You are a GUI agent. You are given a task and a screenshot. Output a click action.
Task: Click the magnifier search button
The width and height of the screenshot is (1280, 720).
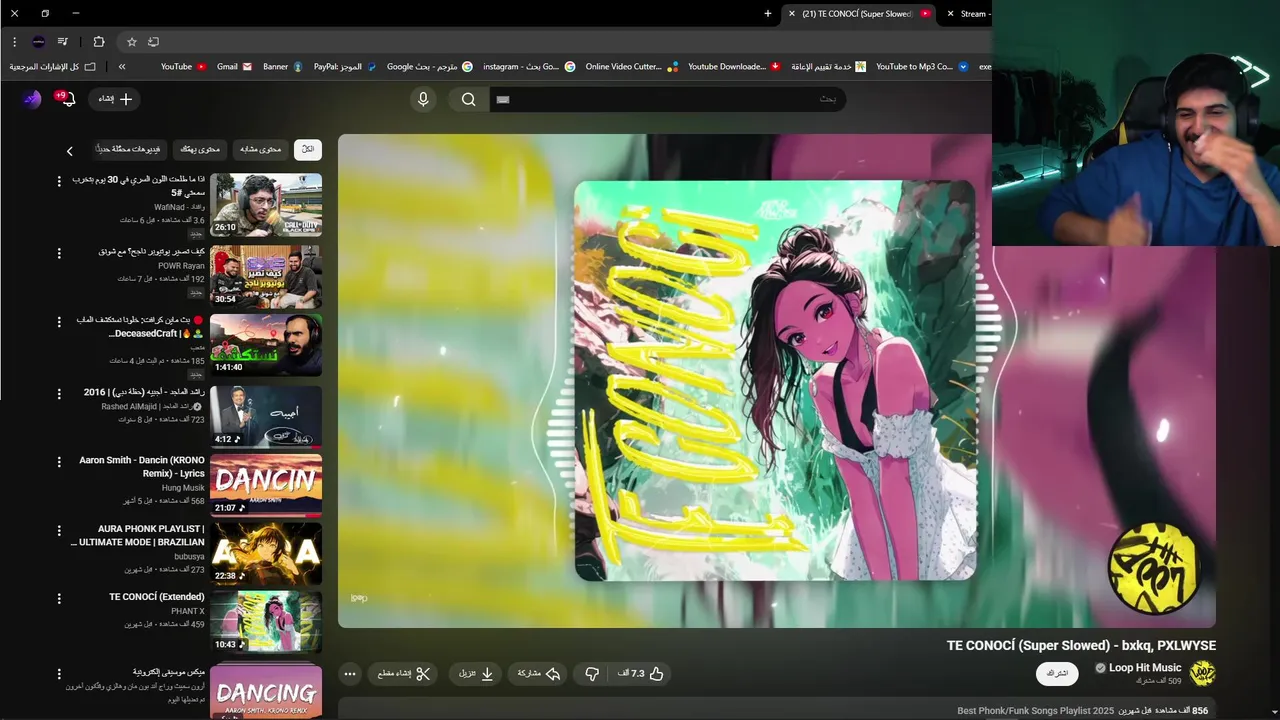click(468, 99)
